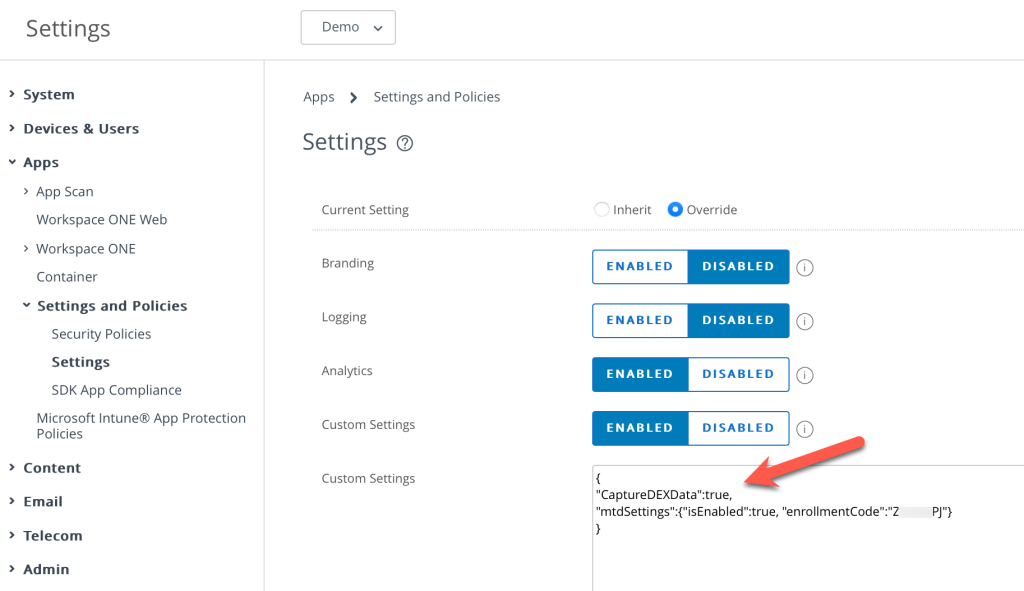Open Microsoft Intune App Protection Policies
1024x591 pixels.
click(140, 426)
